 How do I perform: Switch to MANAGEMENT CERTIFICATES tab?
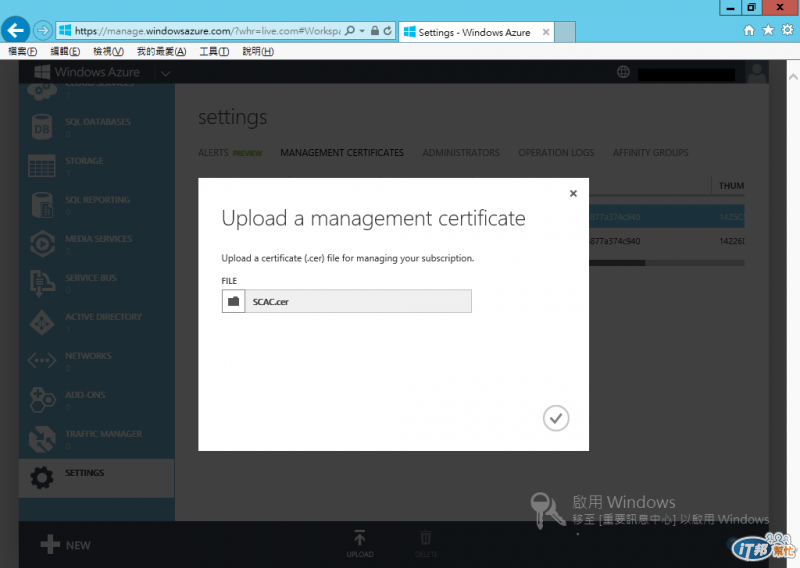tap(342, 153)
